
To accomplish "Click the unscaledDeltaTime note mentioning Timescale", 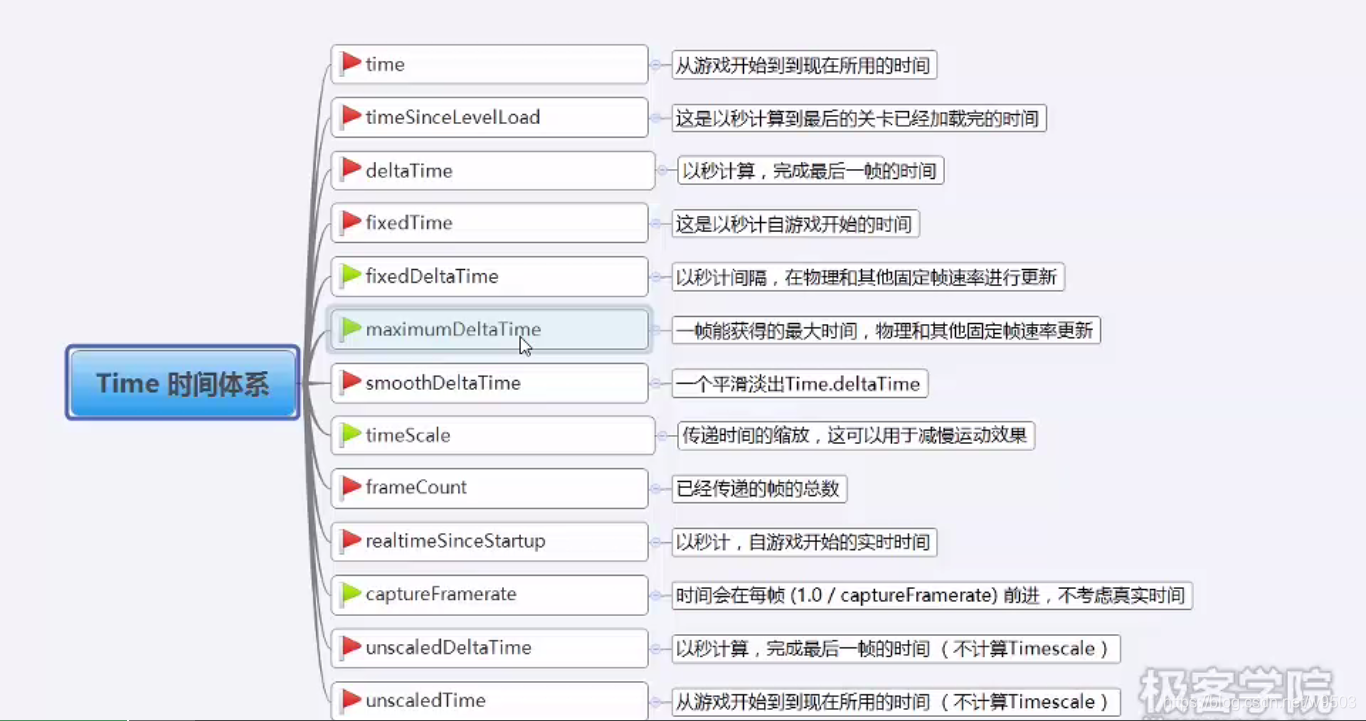I will (x=895, y=648).
